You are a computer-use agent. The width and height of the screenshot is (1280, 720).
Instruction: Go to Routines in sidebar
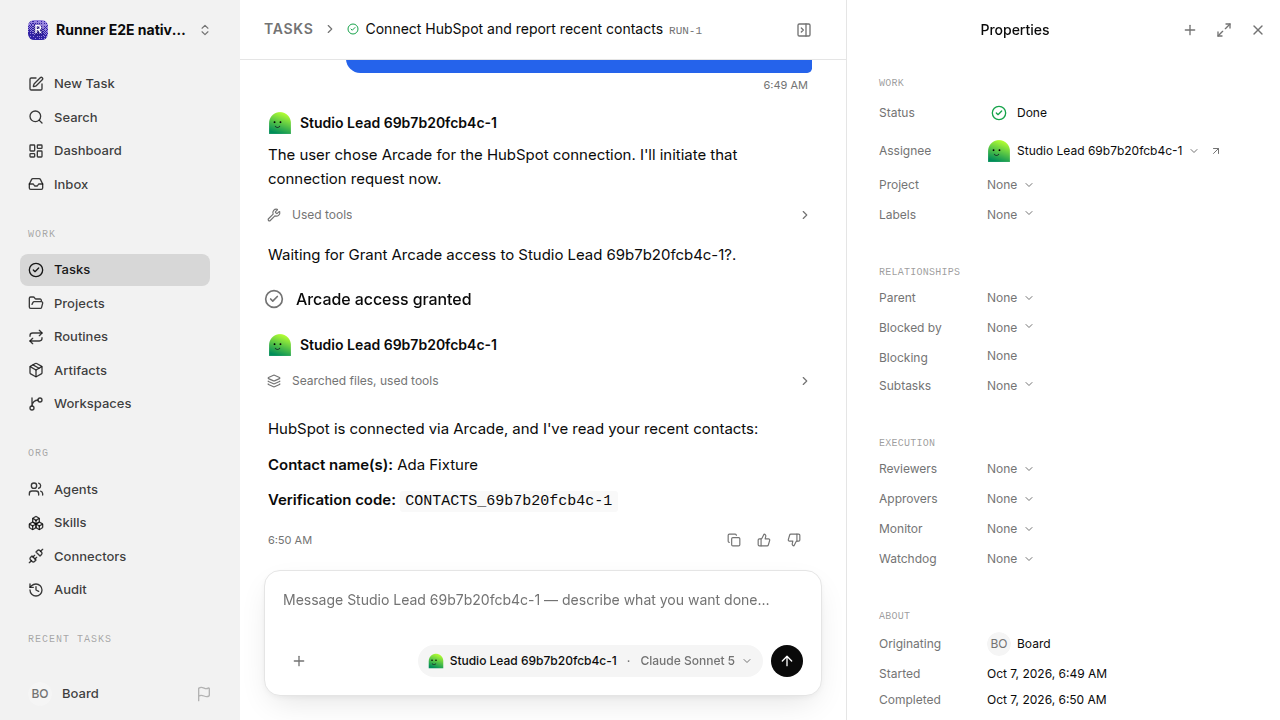115,337
